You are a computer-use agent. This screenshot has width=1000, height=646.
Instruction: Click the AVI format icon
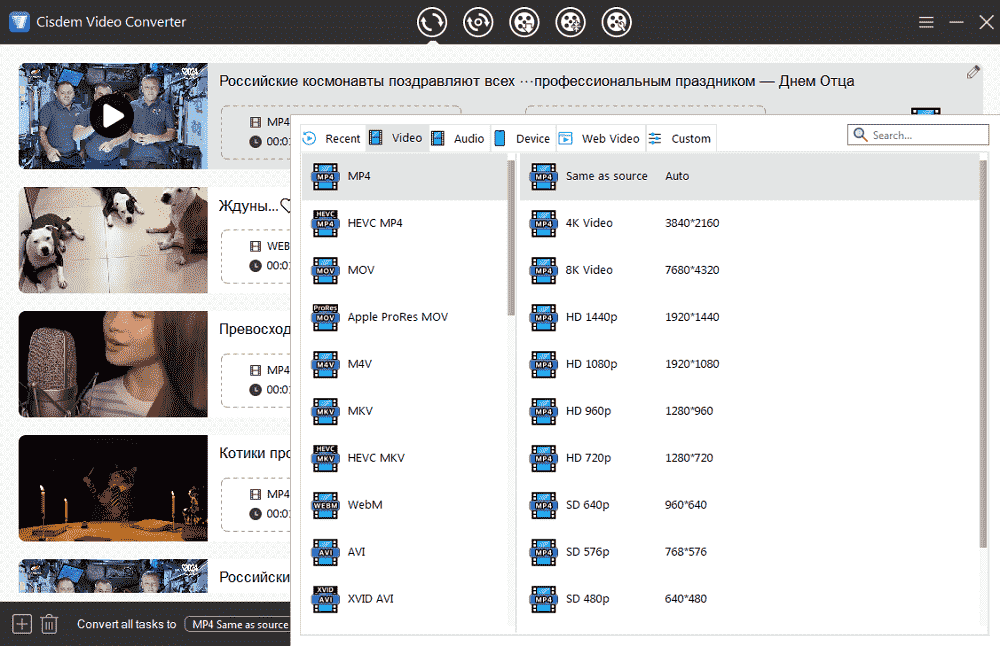click(x=325, y=552)
